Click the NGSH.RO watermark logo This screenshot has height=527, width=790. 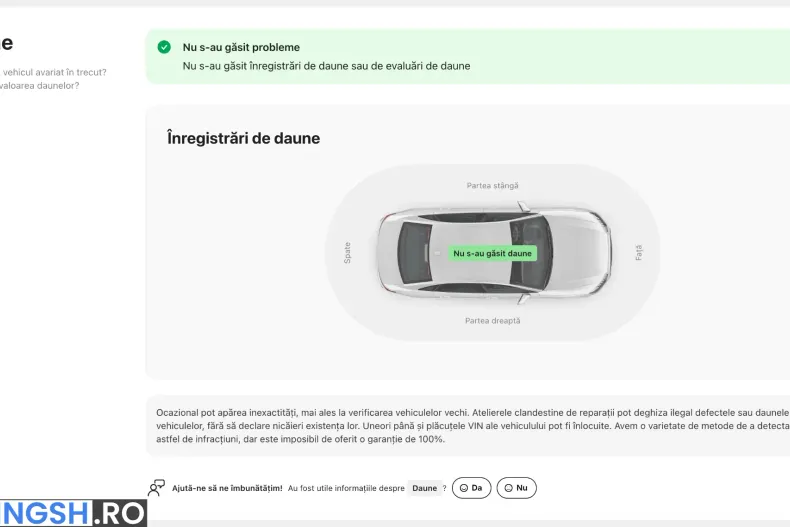tap(73, 513)
